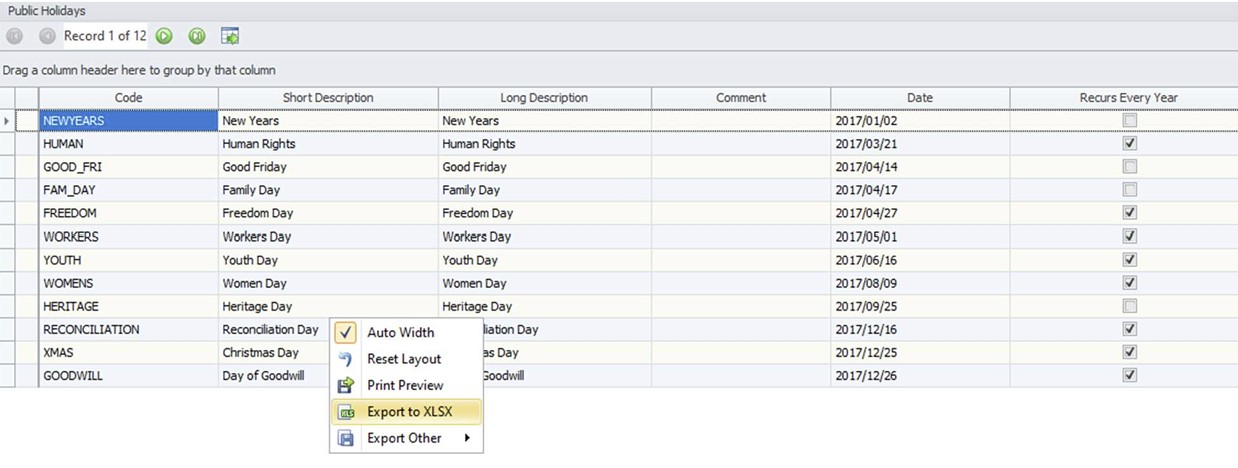Jump to the last record
The width and height of the screenshot is (1238, 468).
pyautogui.click(x=197, y=36)
